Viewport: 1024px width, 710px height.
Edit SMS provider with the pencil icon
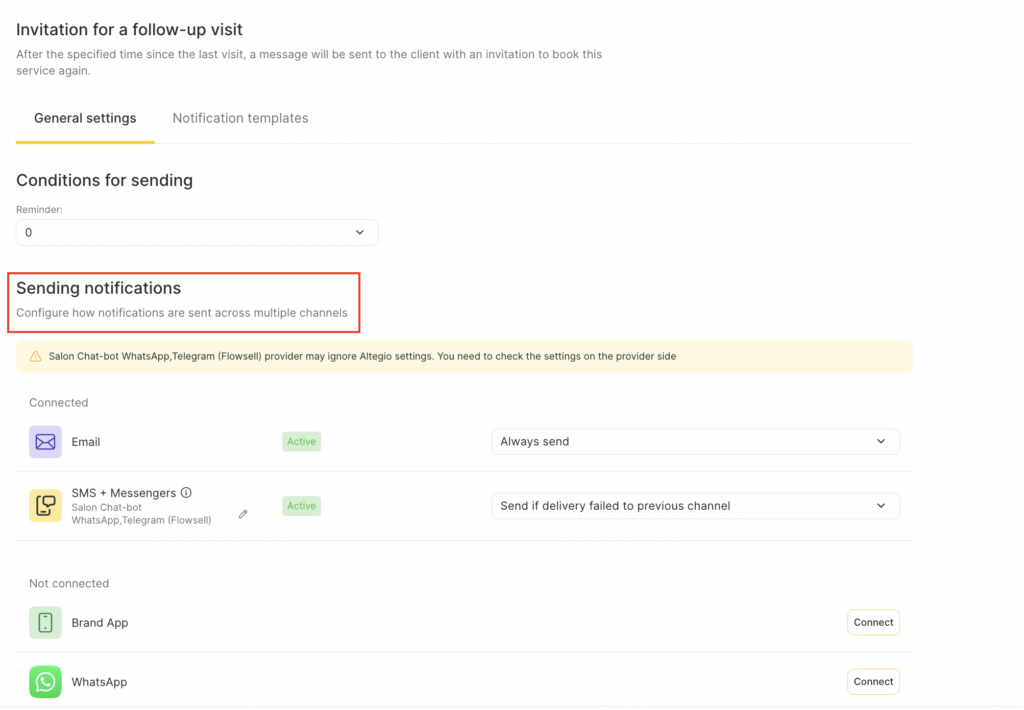(x=243, y=514)
